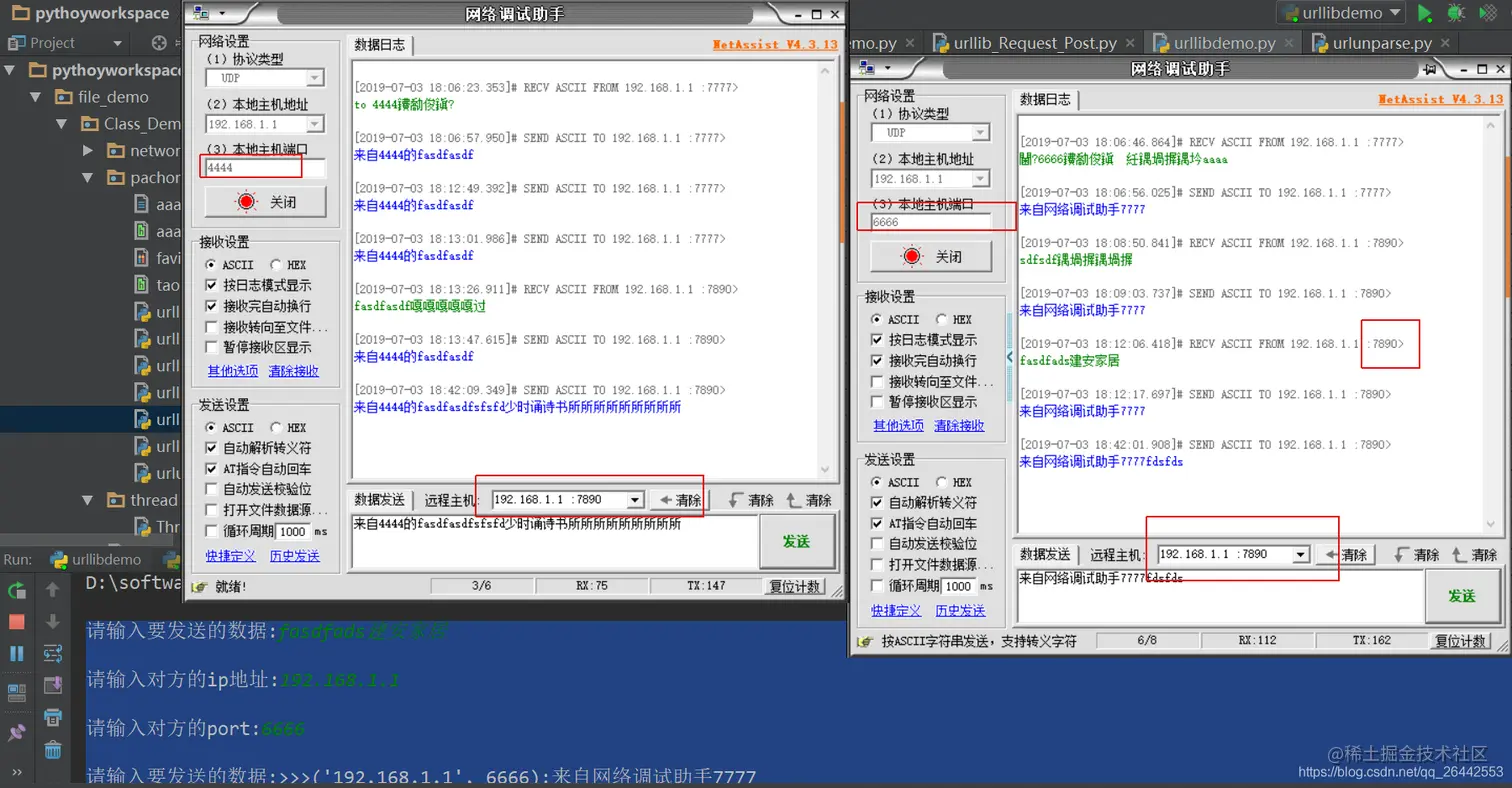The height and width of the screenshot is (788, 1512).
Task: Click the down arrow icon in Run panel
Action: click(x=53, y=622)
